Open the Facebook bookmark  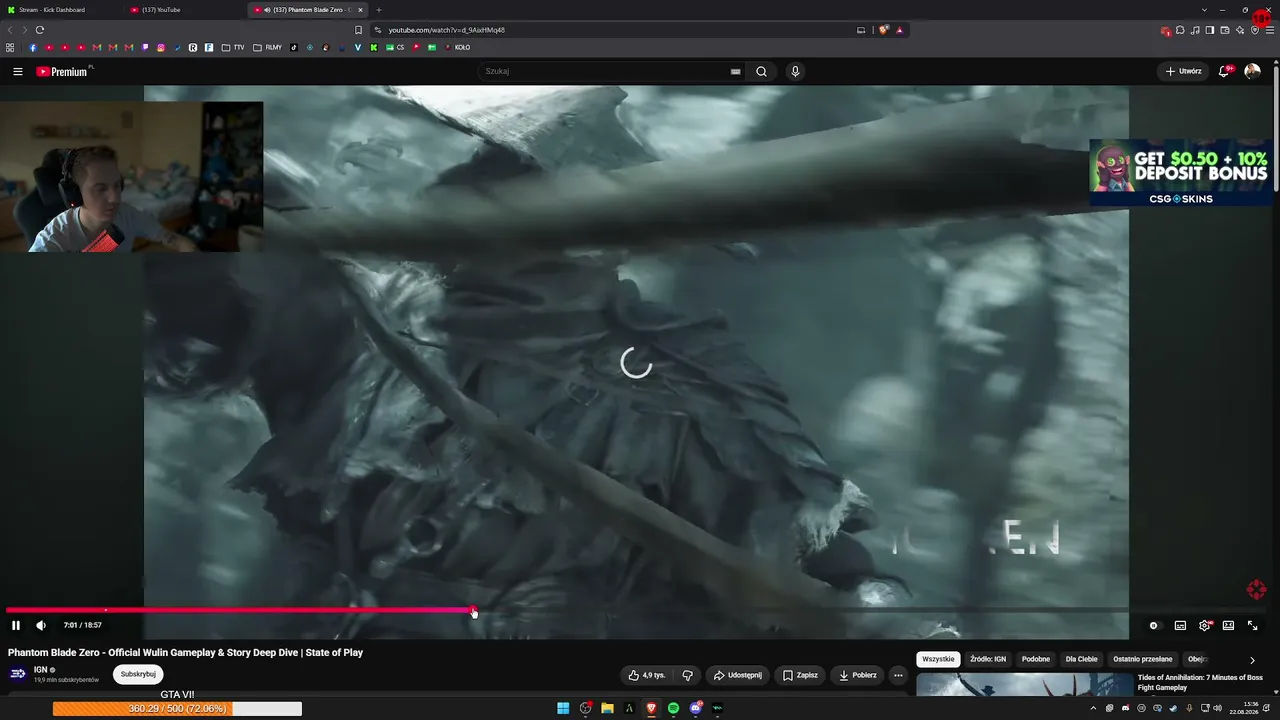[x=33, y=47]
